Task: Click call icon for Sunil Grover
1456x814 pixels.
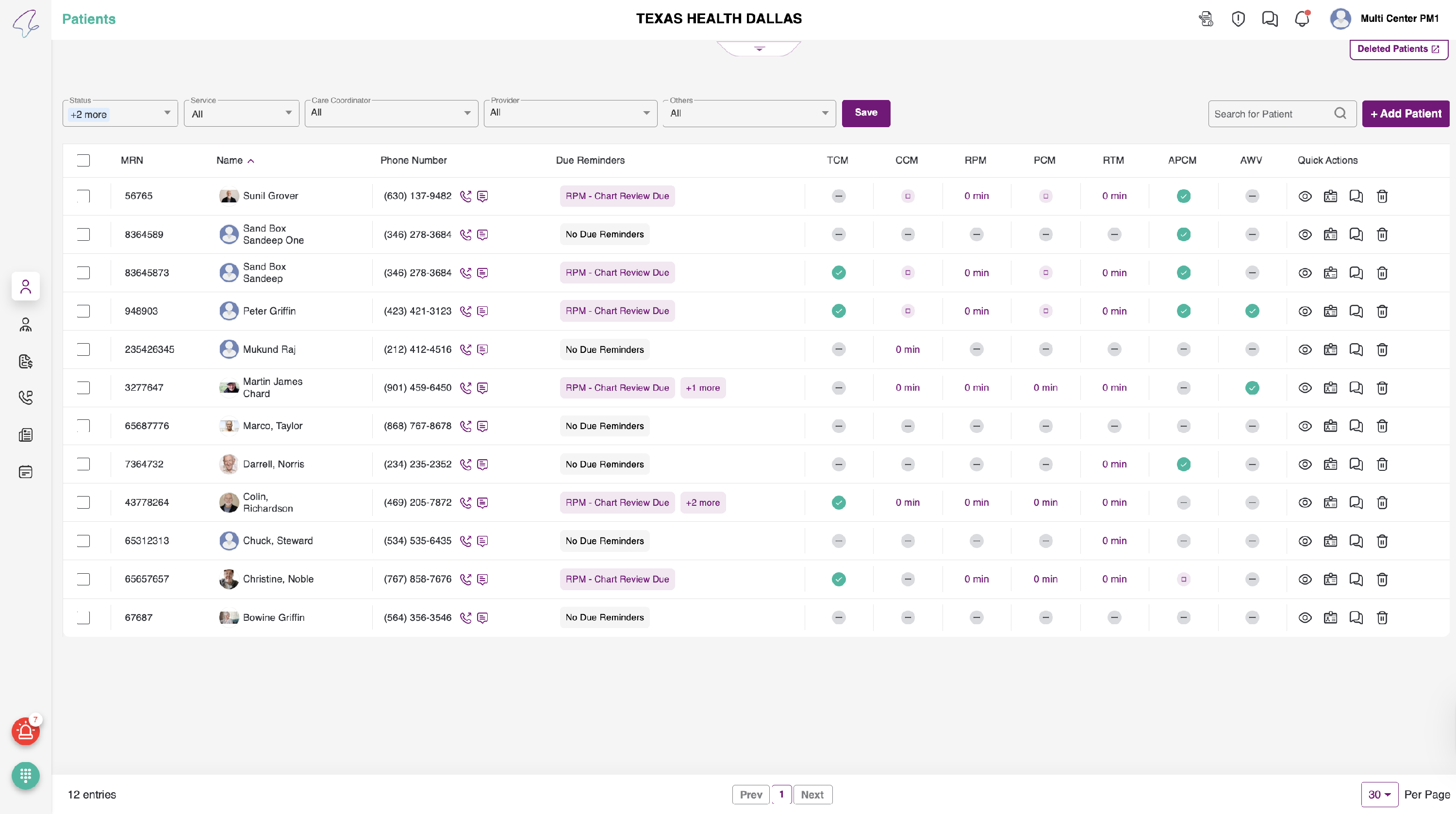Action: [465, 196]
